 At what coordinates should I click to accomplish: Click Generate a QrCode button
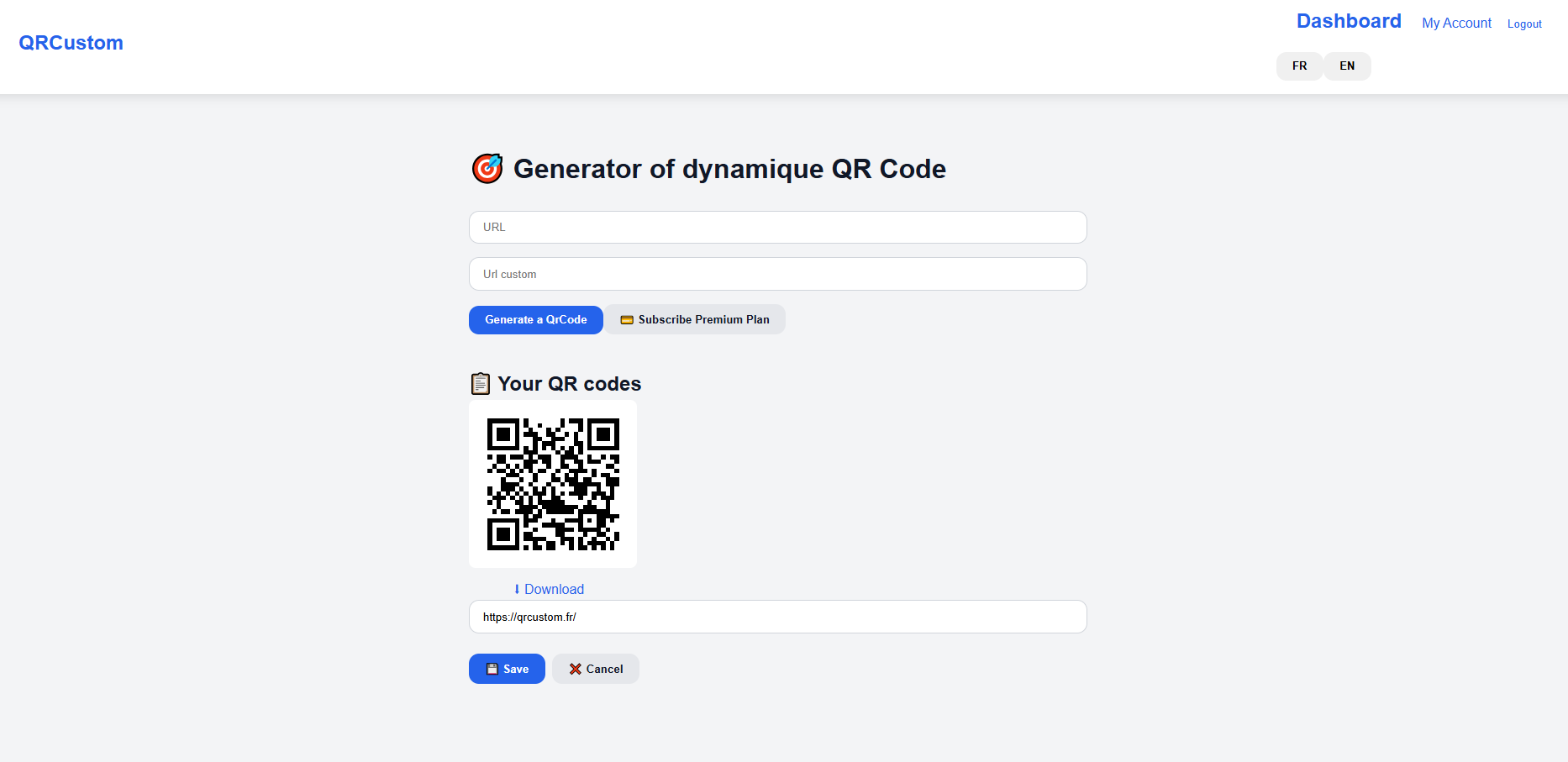click(x=536, y=320)
